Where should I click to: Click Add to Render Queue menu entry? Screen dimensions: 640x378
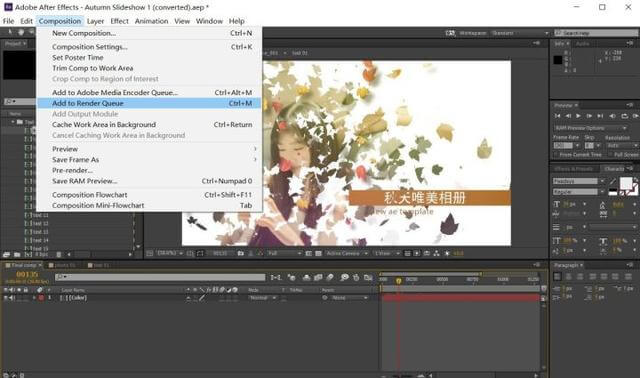[x=149, y=103]
